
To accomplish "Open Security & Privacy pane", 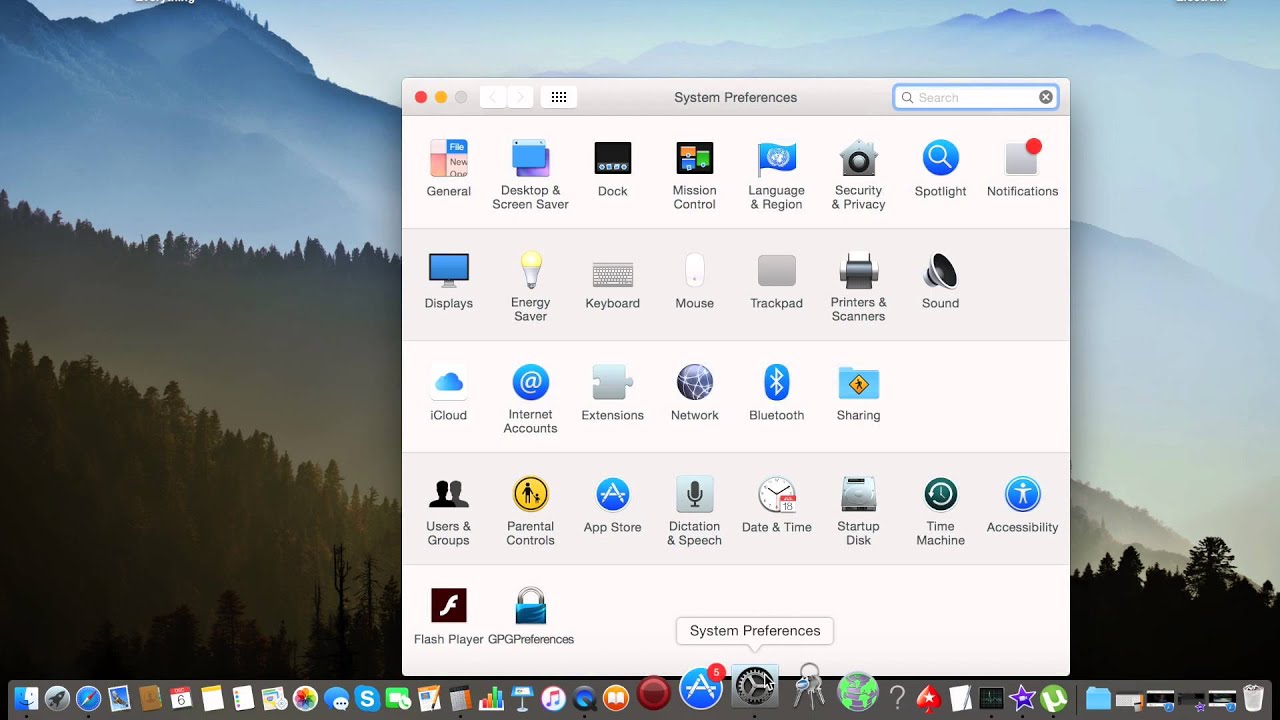I will click(x=858, y=175).
